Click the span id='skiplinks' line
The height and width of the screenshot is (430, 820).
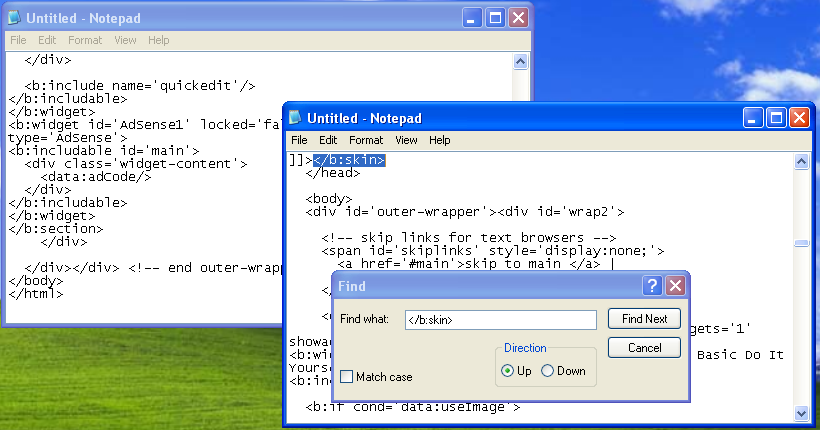tap(493, 251)
